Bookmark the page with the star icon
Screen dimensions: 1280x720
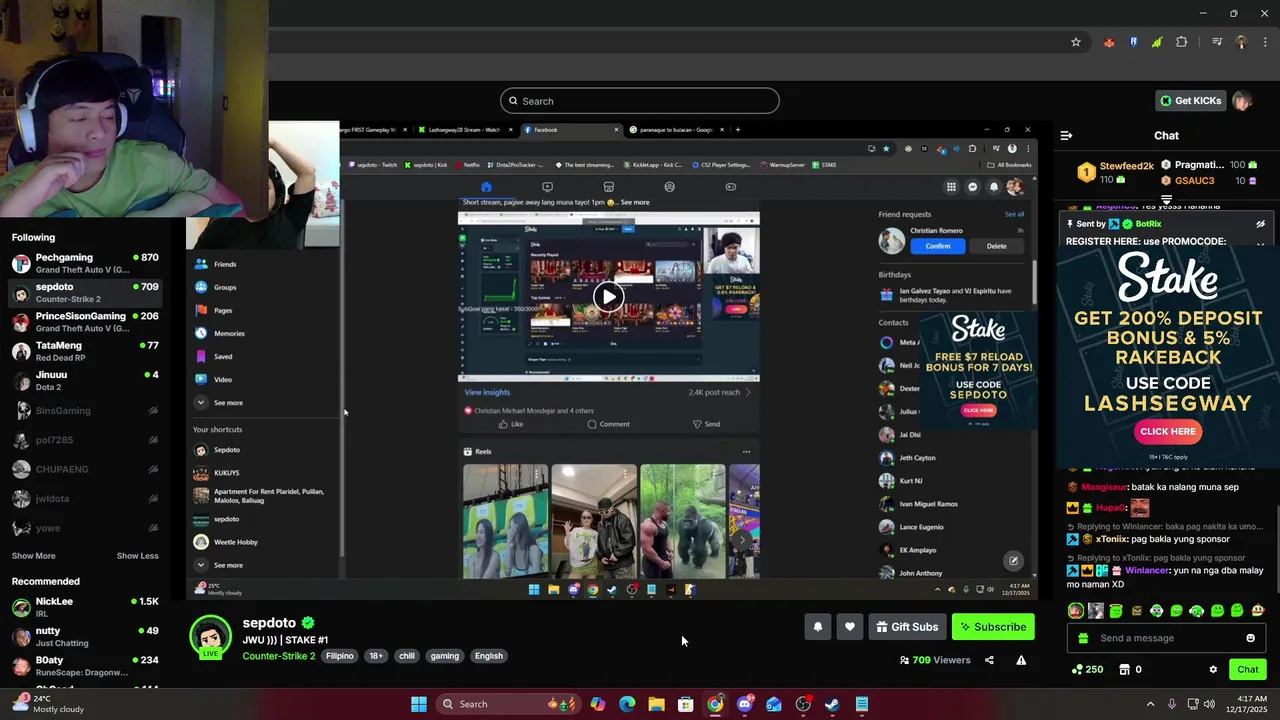point(1076,42)
